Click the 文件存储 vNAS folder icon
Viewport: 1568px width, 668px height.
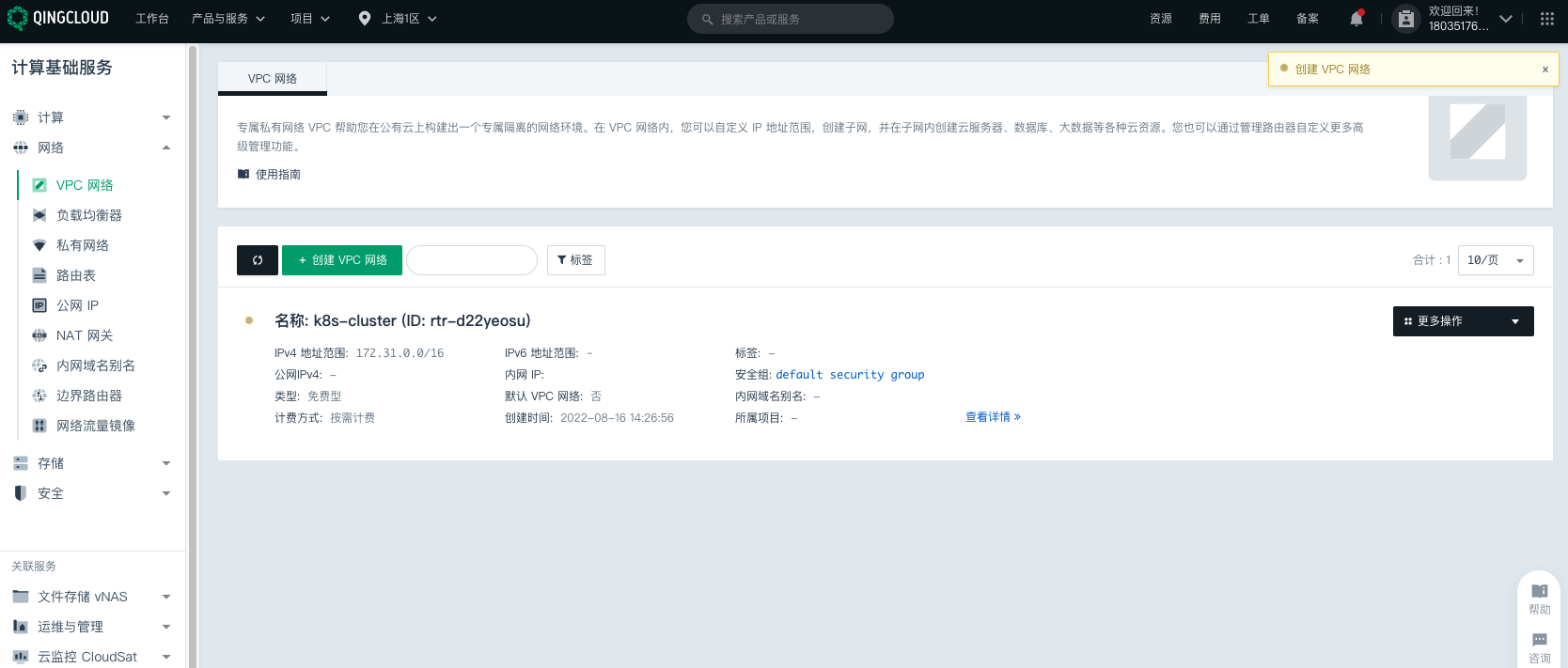(x=21, y=597)
